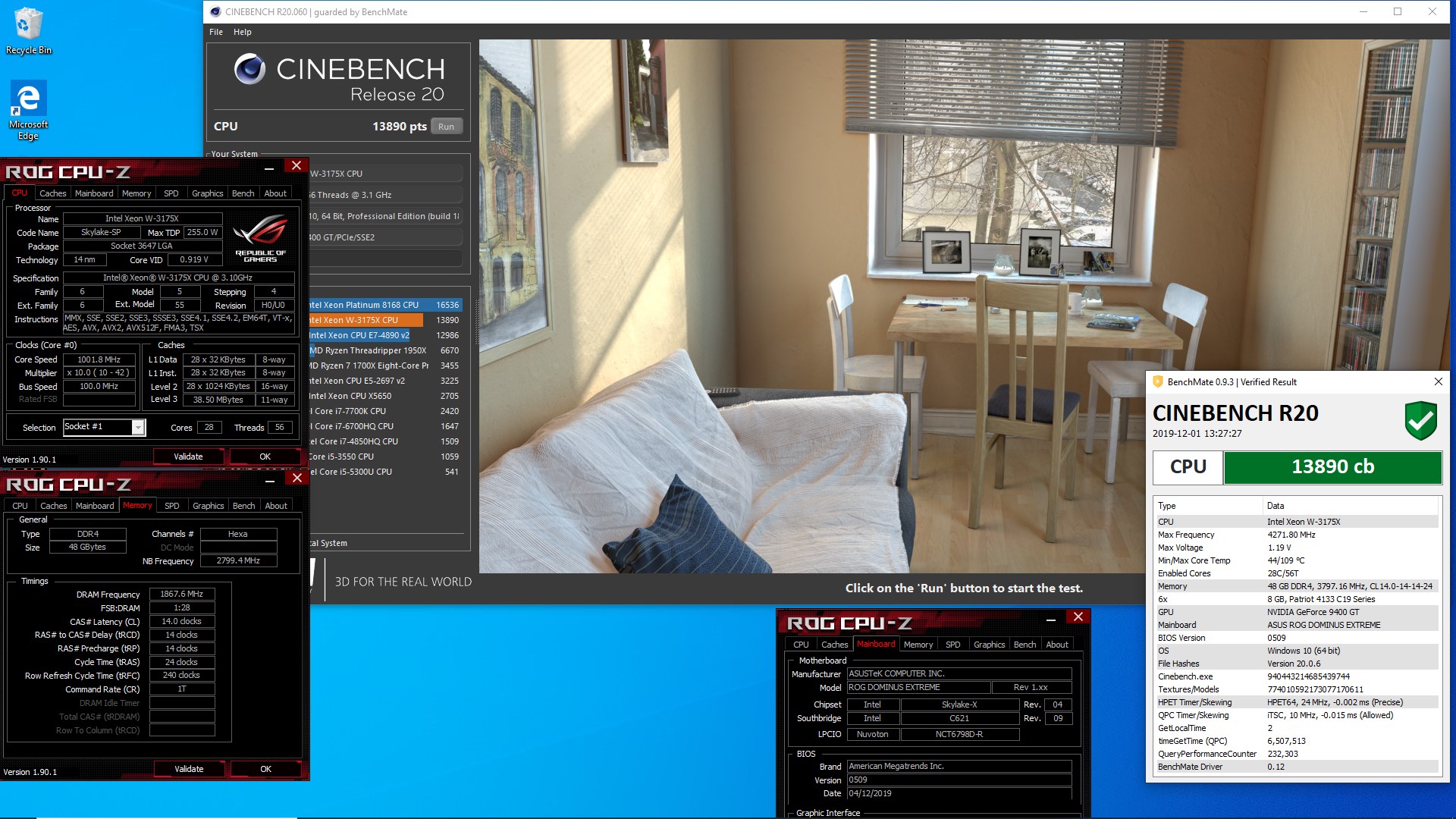Select Memory tab in CPU-Z Mainboard window
Image resolution: width=1456 pixels, height=819 pixels.
918,645
